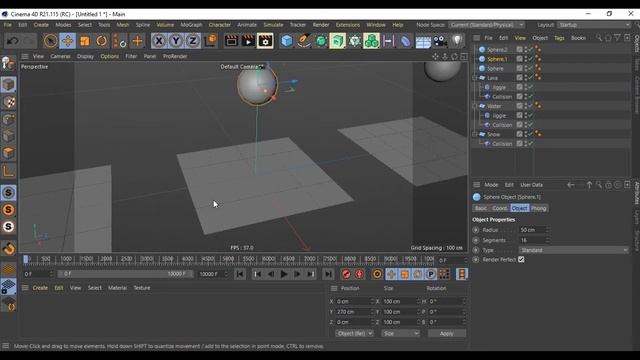Open the Node Space dropdown
The height and width of the screenshot is (360, 640).
tap(487, 25)
